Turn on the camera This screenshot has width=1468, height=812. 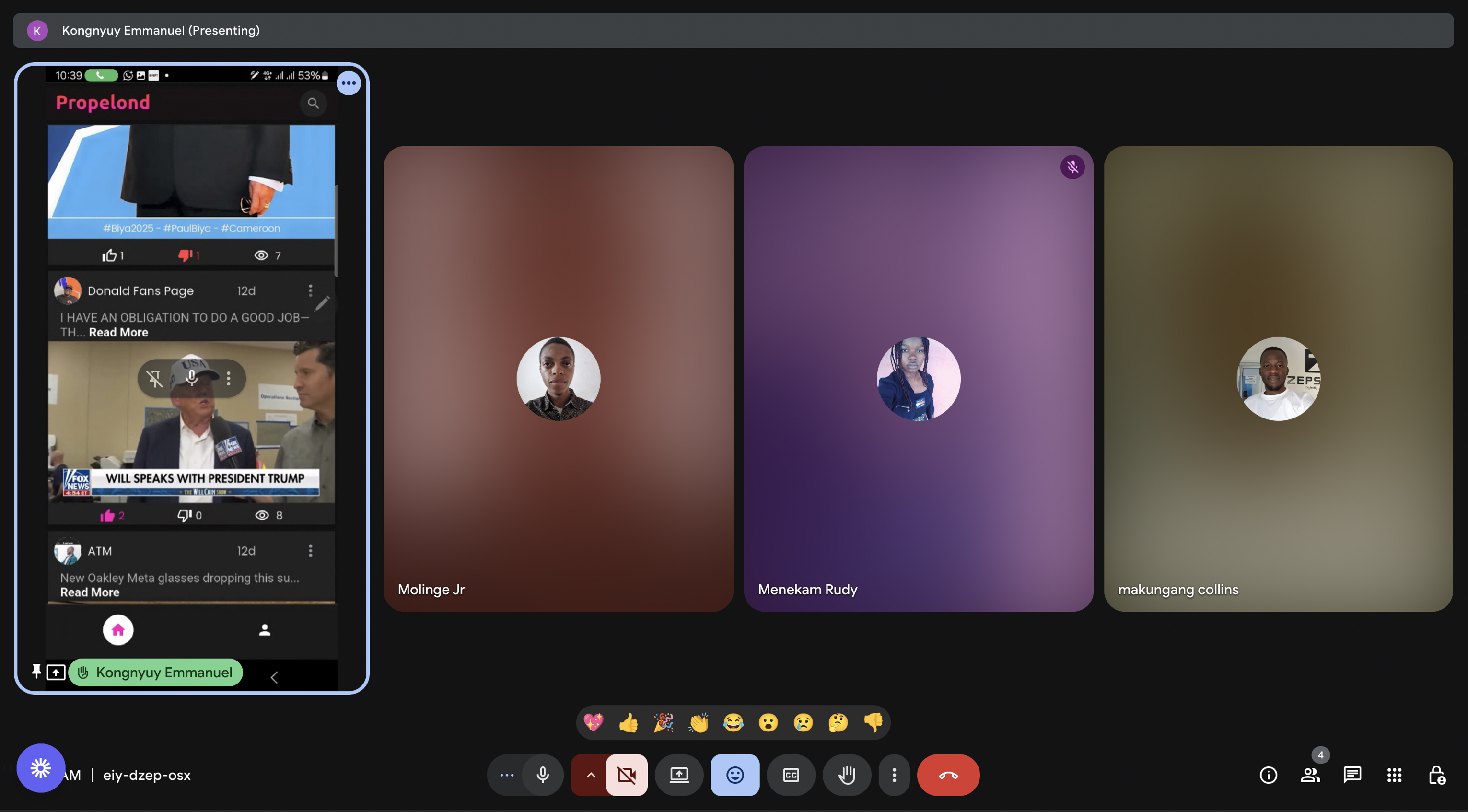click(626, 775)
